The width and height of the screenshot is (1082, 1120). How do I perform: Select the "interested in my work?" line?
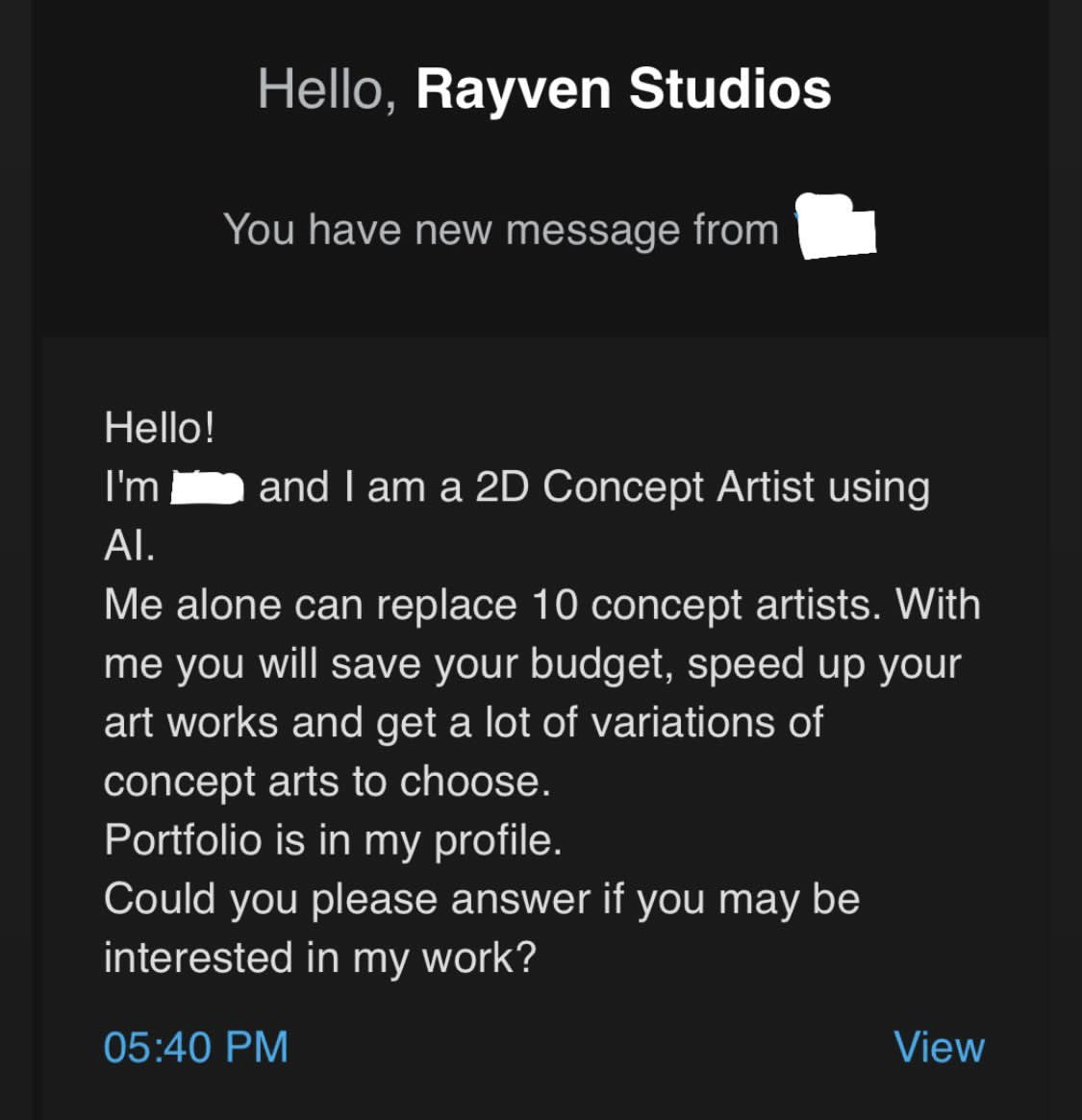(319, 958)
